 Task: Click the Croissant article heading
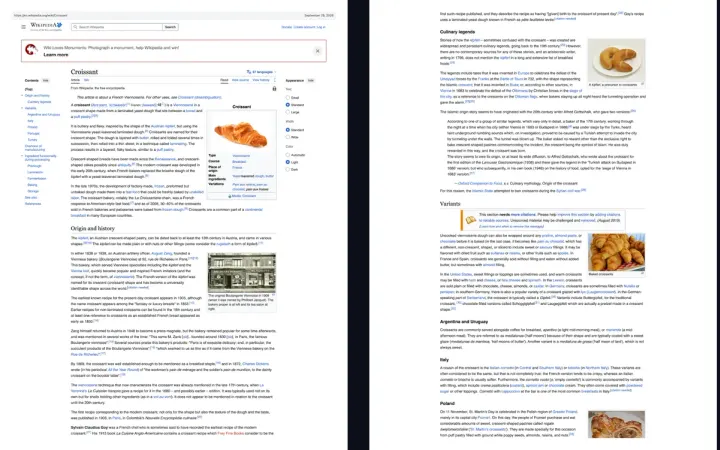[x=84, y=72]
